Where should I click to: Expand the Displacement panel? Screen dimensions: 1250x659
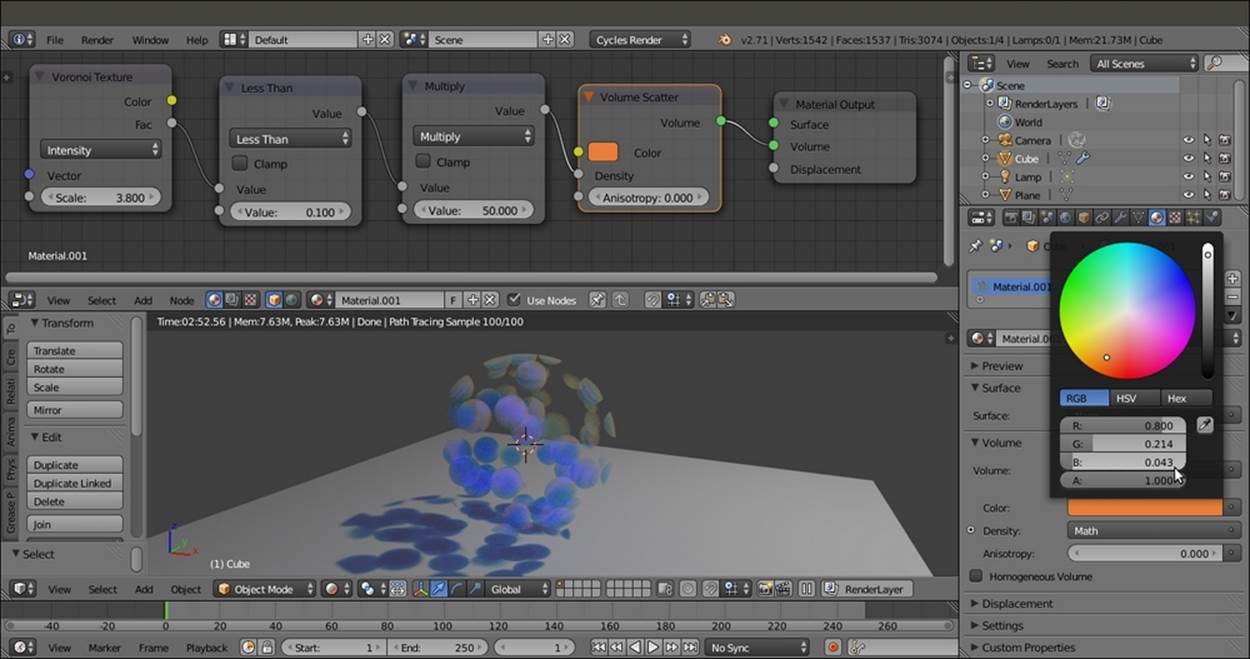point(1017,604)
